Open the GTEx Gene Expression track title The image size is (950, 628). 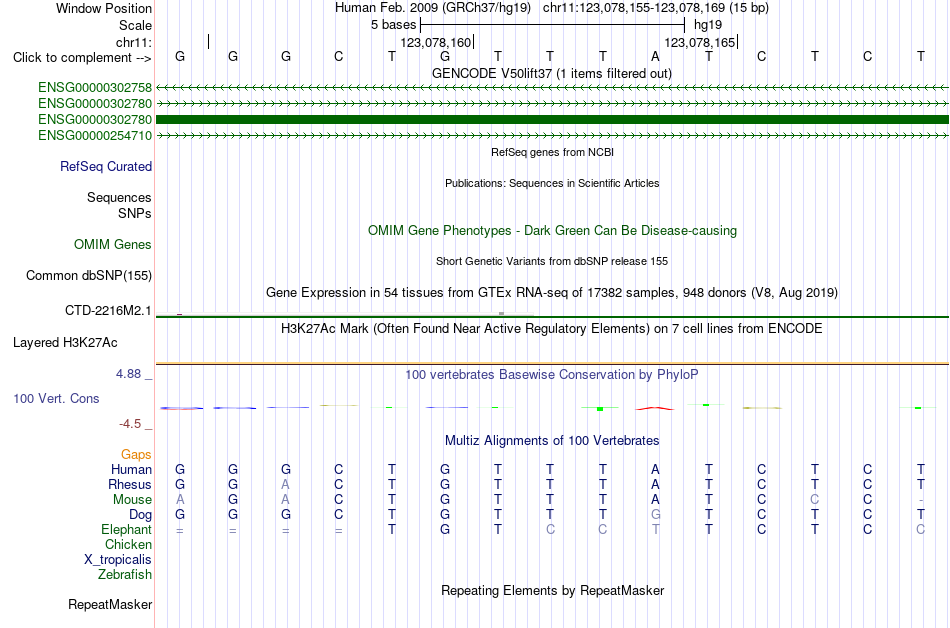(552, 293)
